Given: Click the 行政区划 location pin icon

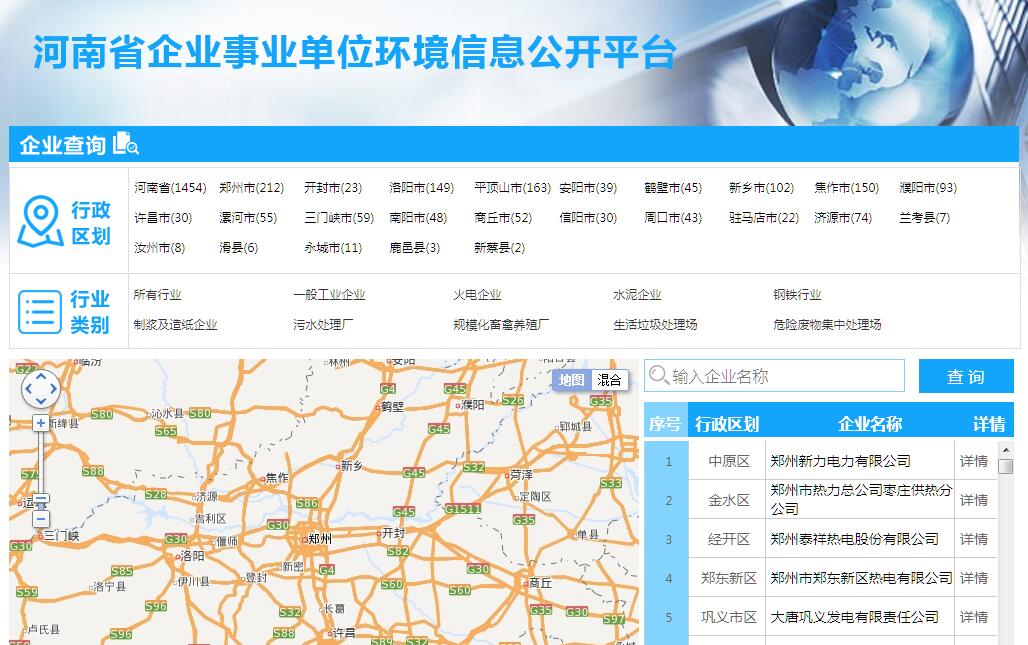Looking at the screenshot, I should click(40, 222).
